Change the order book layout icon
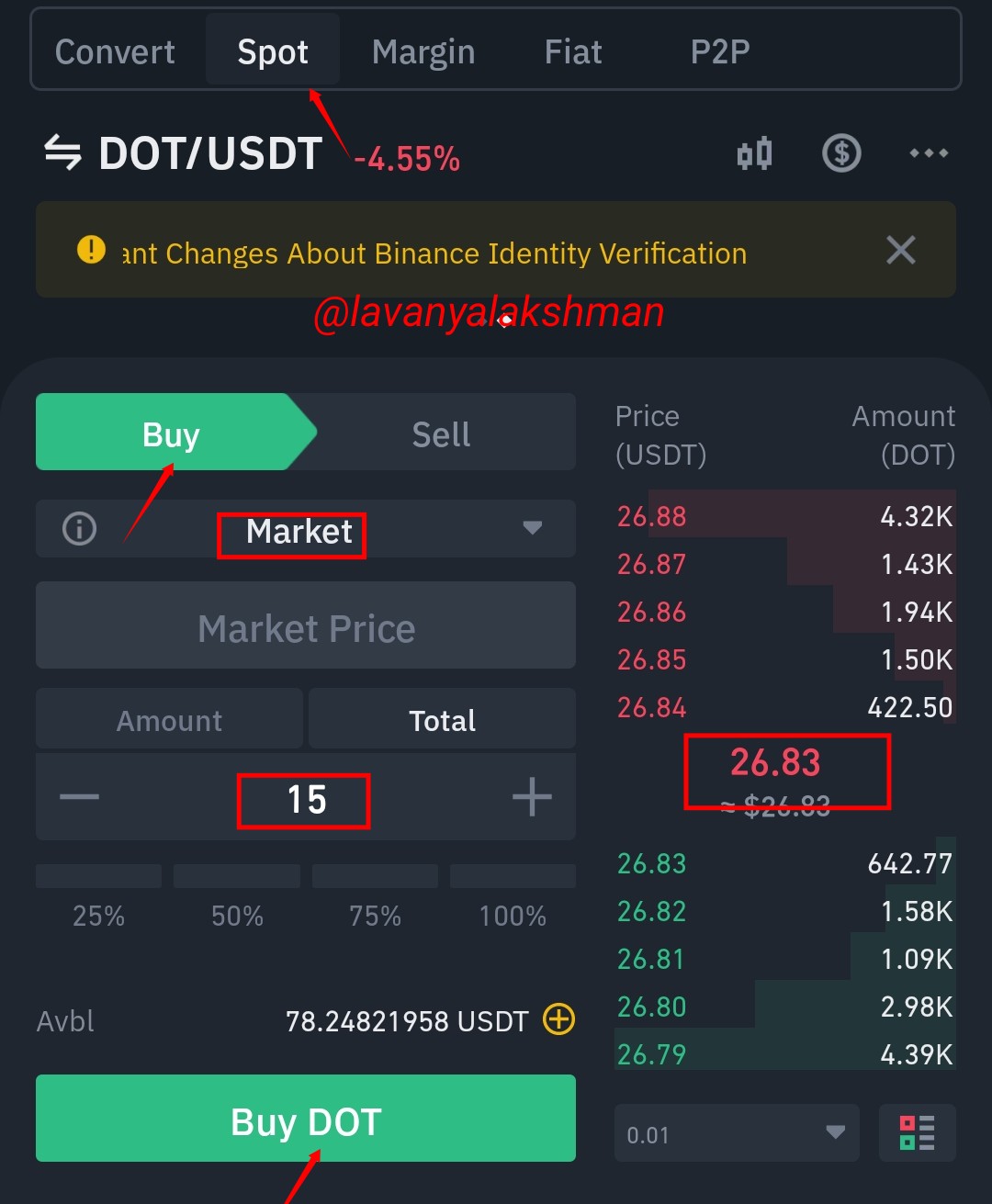Viewport: 992px width, 1204px height. tap(917, 1133)
